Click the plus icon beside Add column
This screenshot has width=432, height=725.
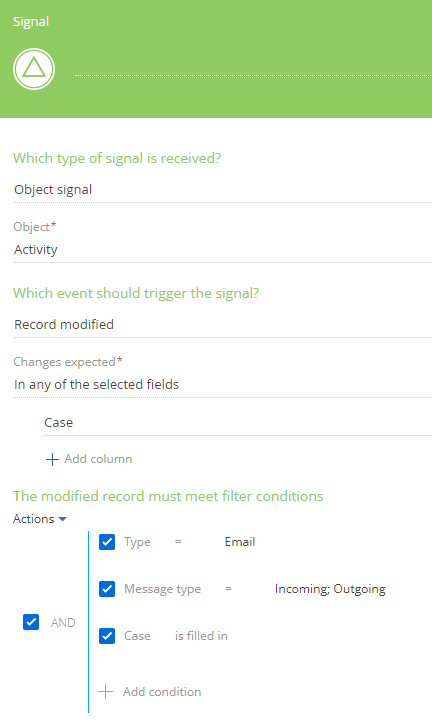pos(52,459)
